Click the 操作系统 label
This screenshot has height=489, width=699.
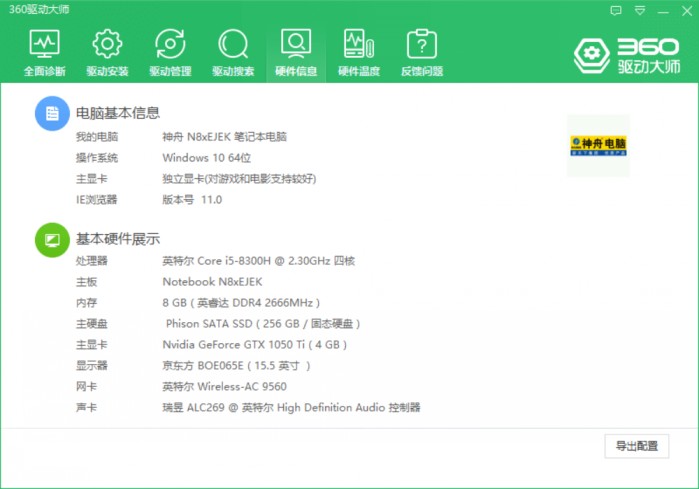click(97, 158)
